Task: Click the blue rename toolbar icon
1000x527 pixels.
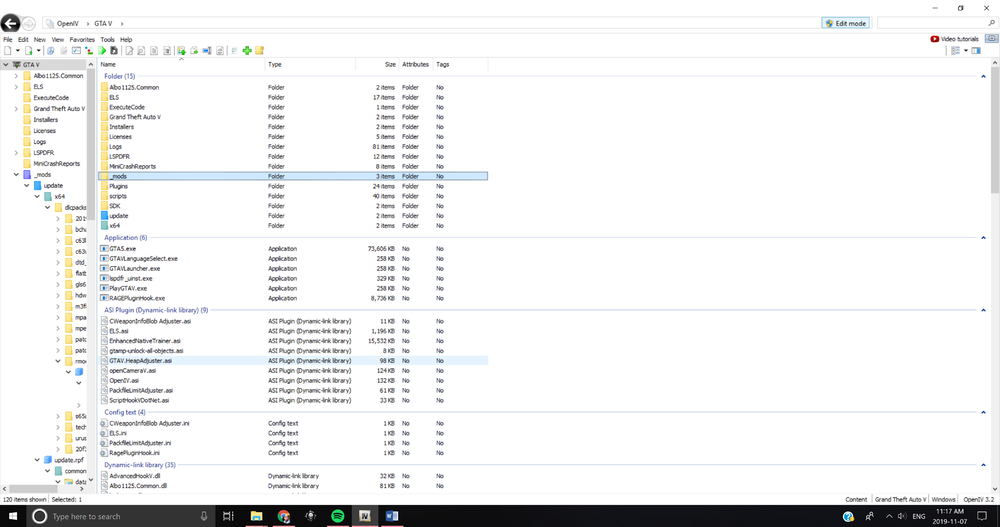Action: pyautogui.click(x=207, y=50)
